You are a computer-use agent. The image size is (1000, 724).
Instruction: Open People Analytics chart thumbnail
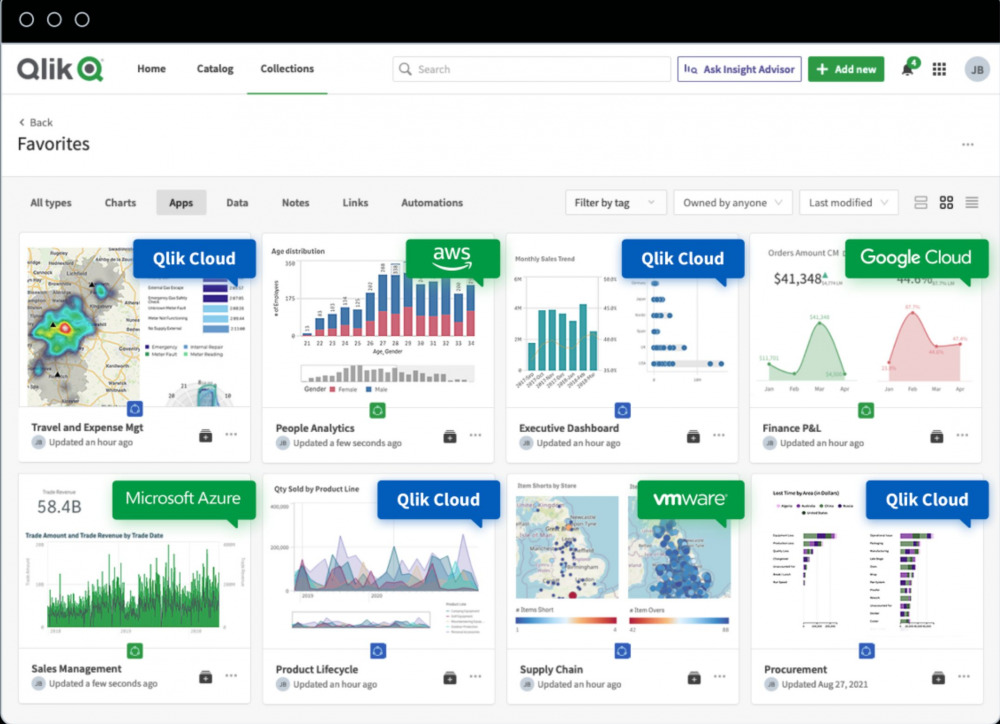(x=378, y=321)
